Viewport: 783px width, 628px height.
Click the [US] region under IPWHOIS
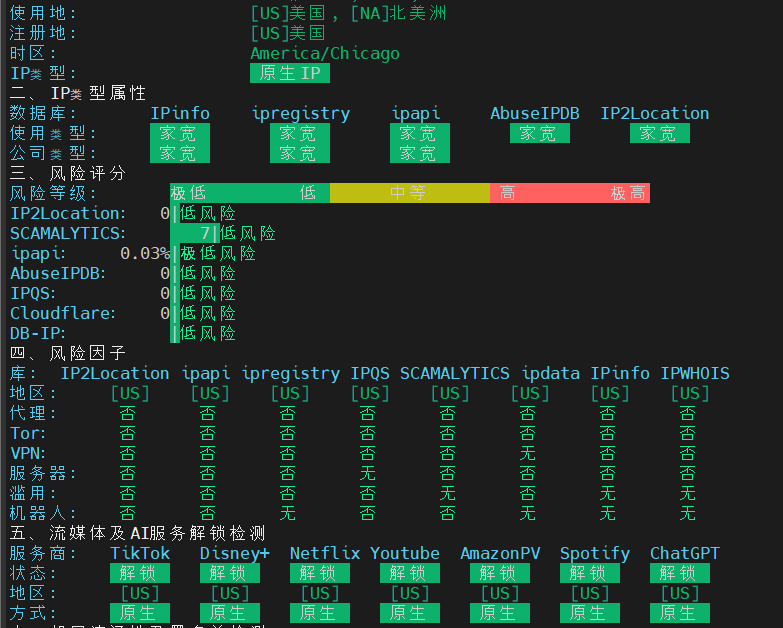690,393
